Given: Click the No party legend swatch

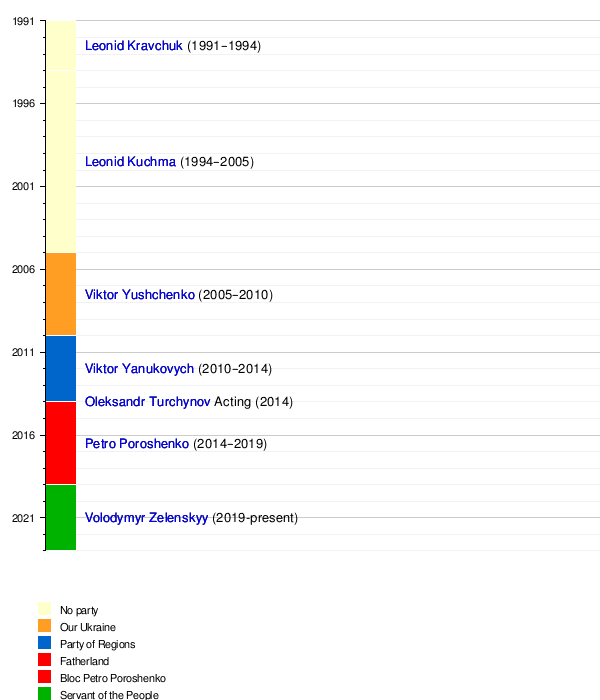Looking at the screenshot, I should click(x=45, y=609).
